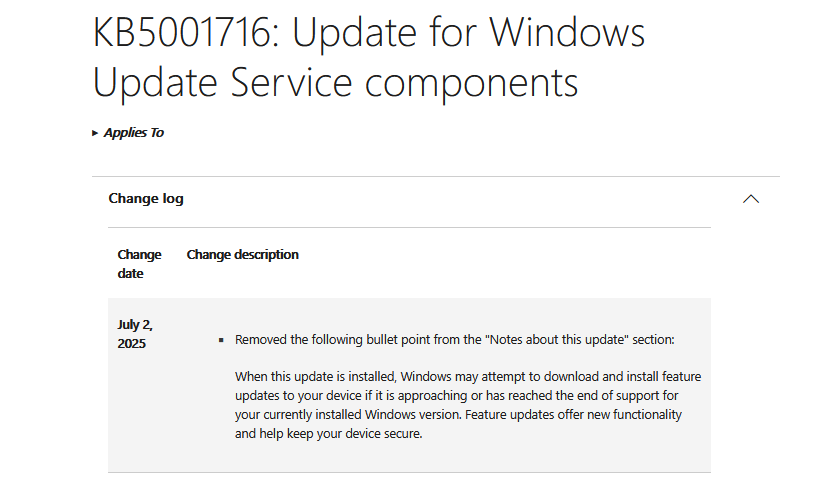Viewport: 823px width, 497px height.
Task: Click the "Removed the following bullet point" line
Action: tap(455, 340)
